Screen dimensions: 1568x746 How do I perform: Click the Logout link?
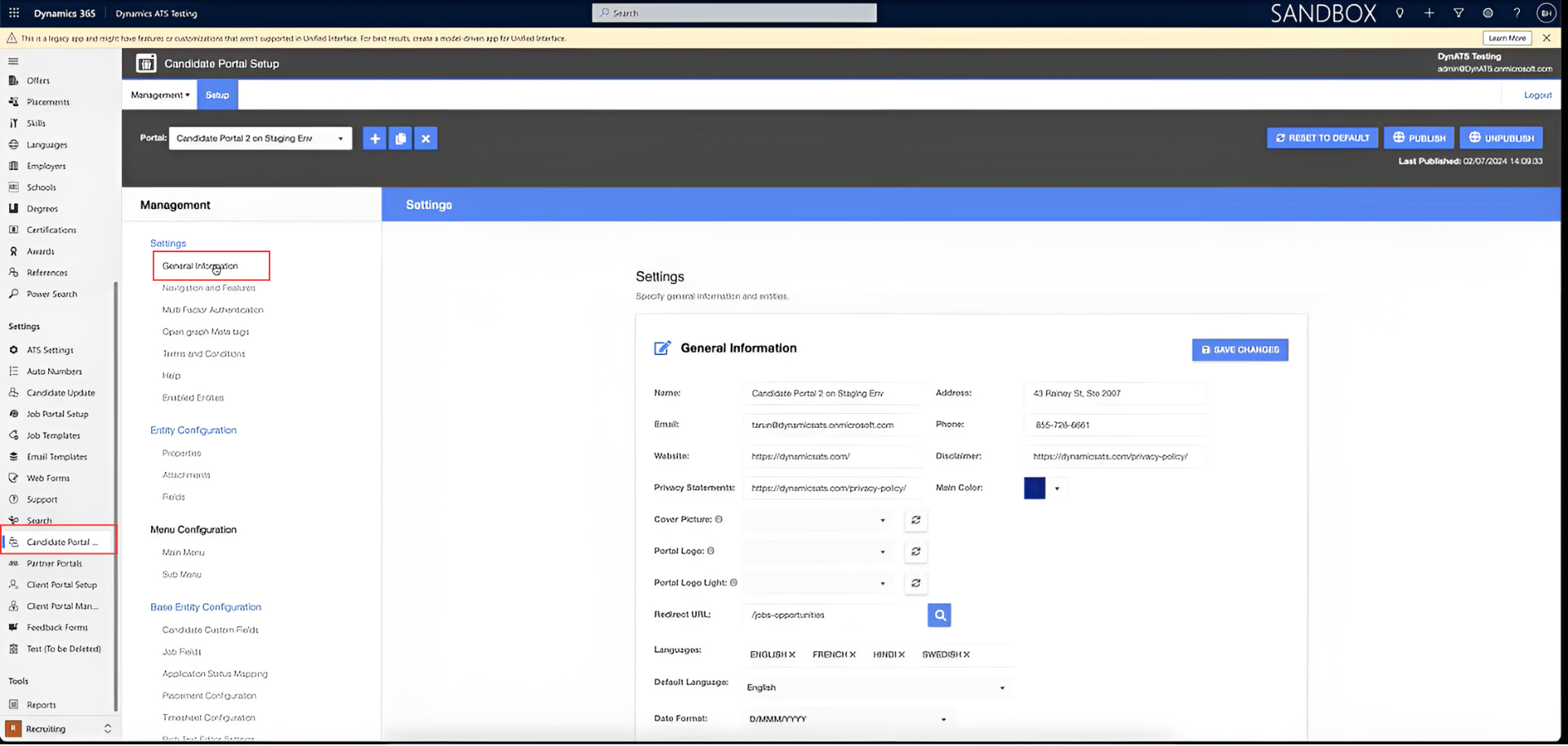point(1537,95)
